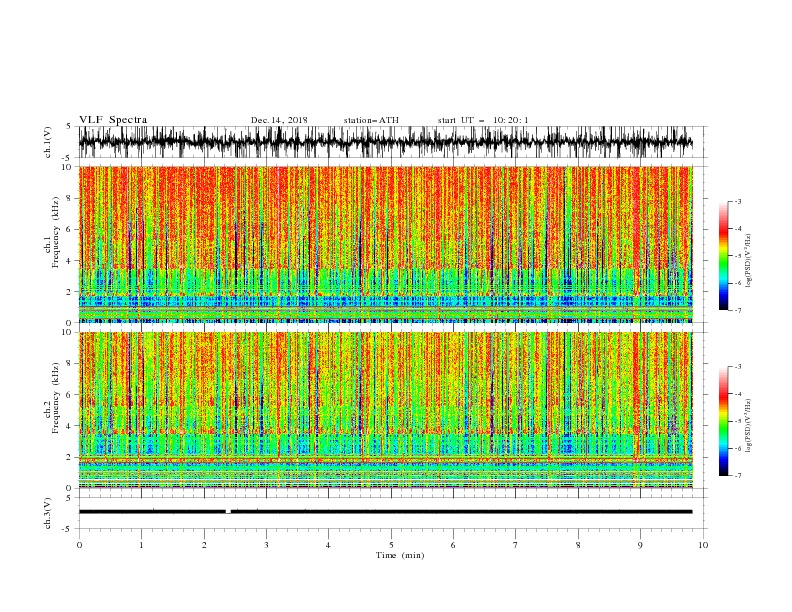Click time axis tick label "8"
The image size is (792, 612).
[578, 545]
